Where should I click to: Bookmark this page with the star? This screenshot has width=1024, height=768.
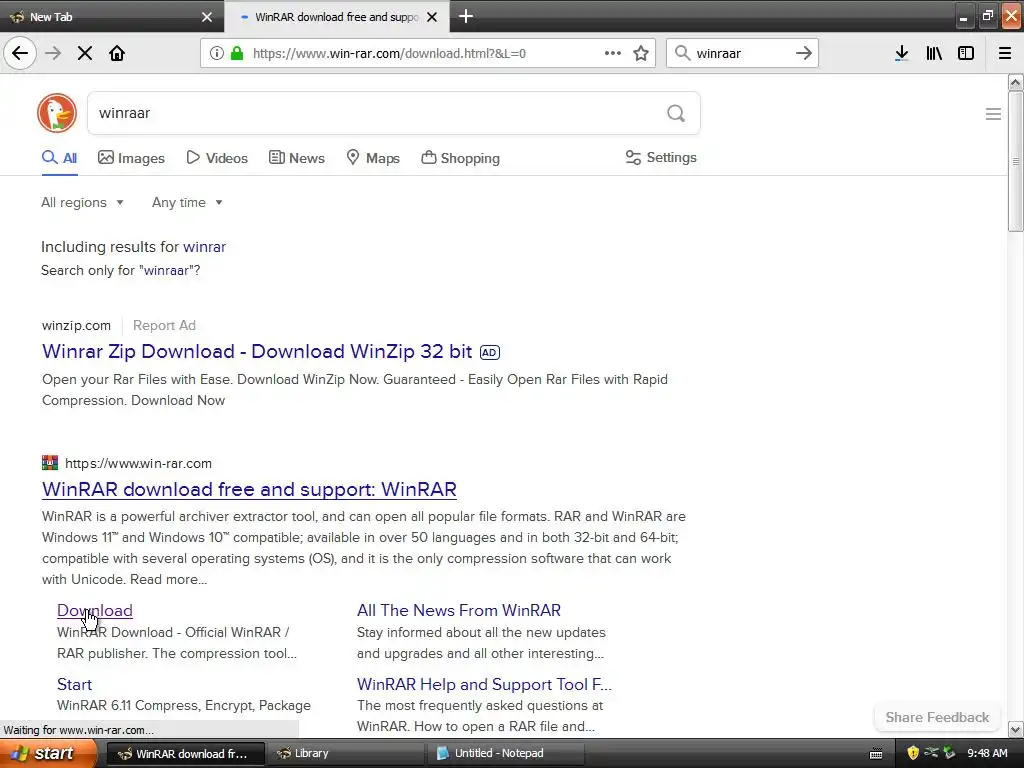(641, 53)
